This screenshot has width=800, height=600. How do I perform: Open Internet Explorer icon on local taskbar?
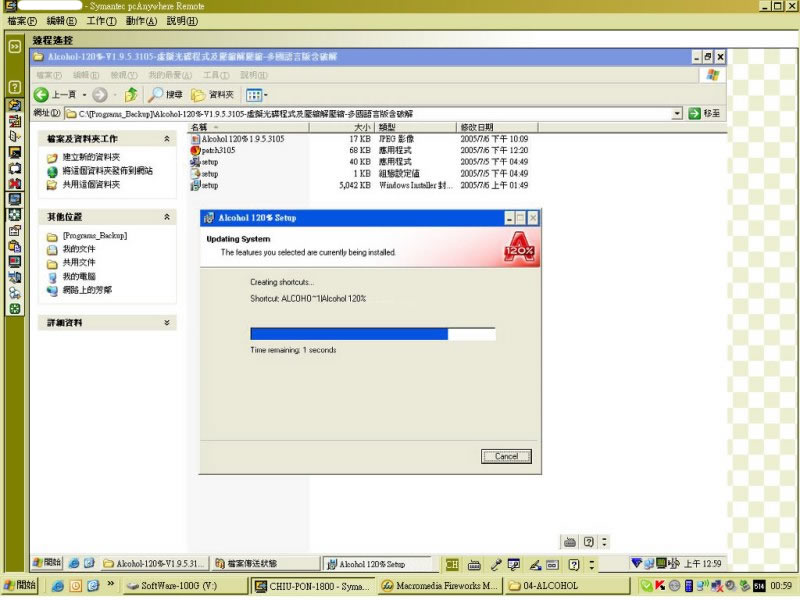[58, 586]
